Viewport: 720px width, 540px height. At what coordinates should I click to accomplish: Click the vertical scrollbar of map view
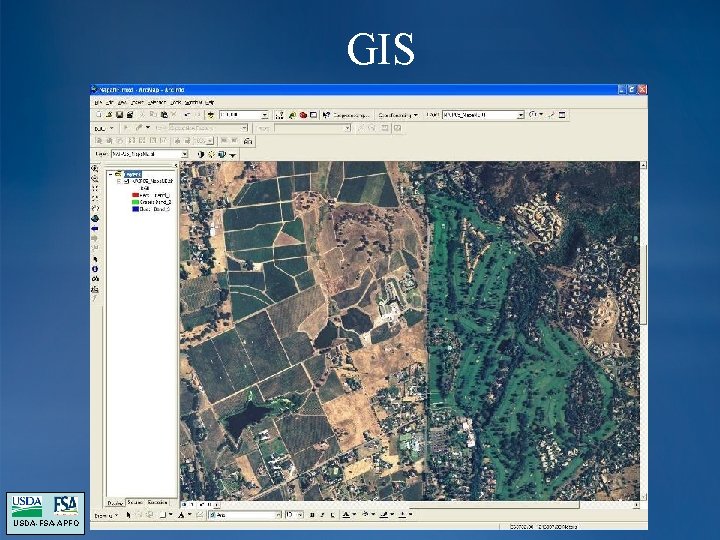pos(643,331)
